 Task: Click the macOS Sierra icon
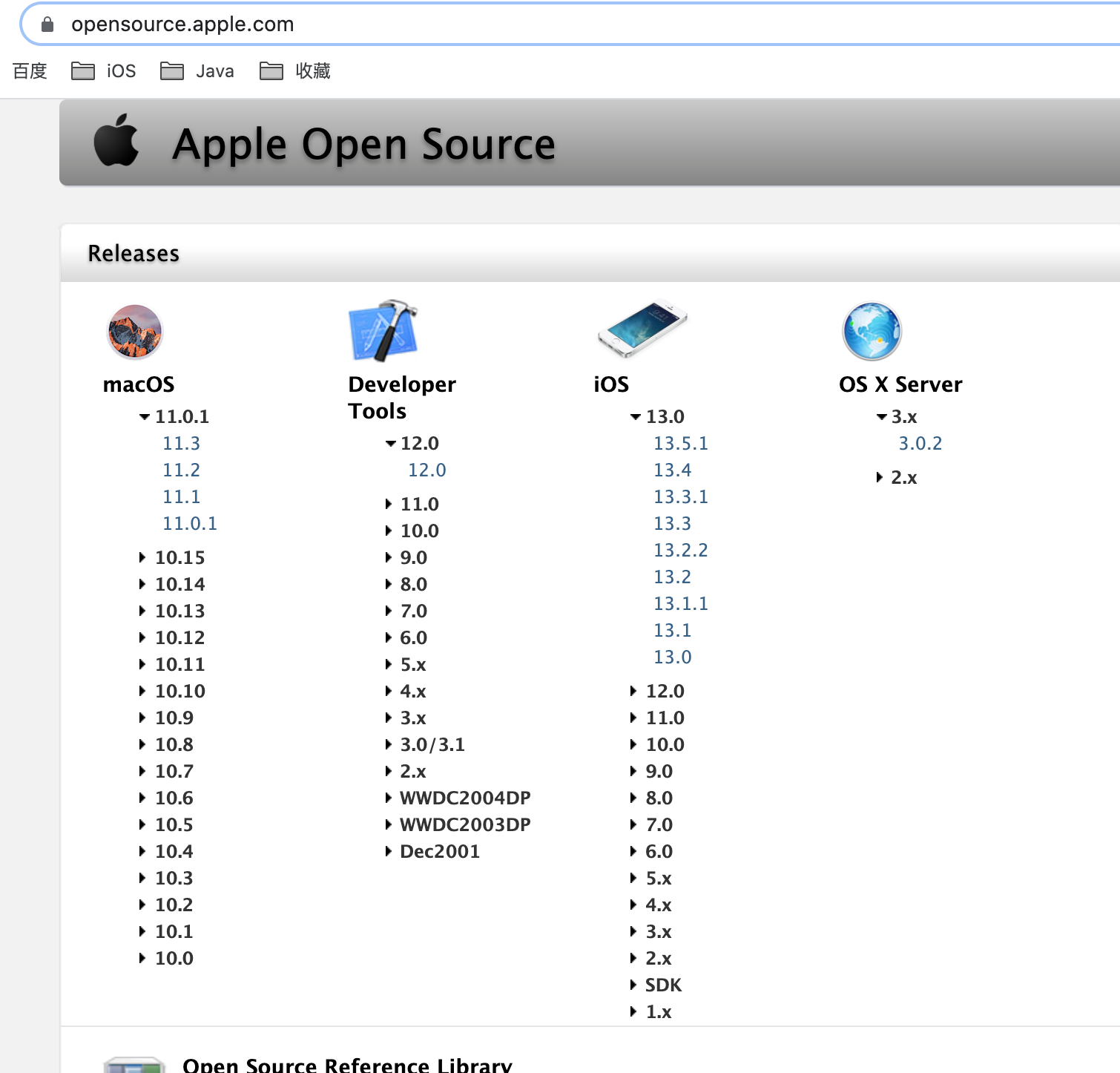point(134,331)
